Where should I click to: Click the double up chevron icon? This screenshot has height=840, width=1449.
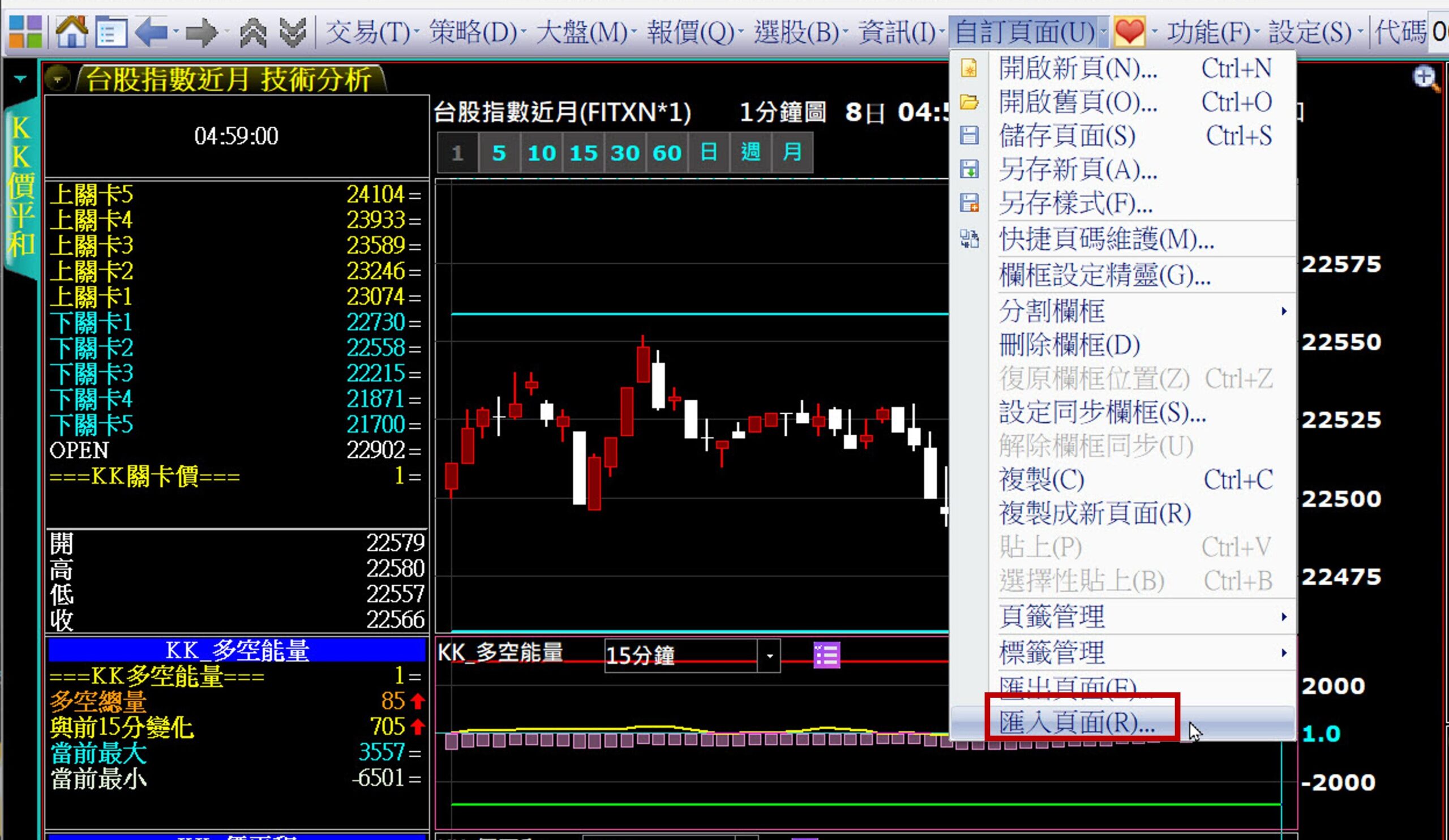[x=253, y=33]
